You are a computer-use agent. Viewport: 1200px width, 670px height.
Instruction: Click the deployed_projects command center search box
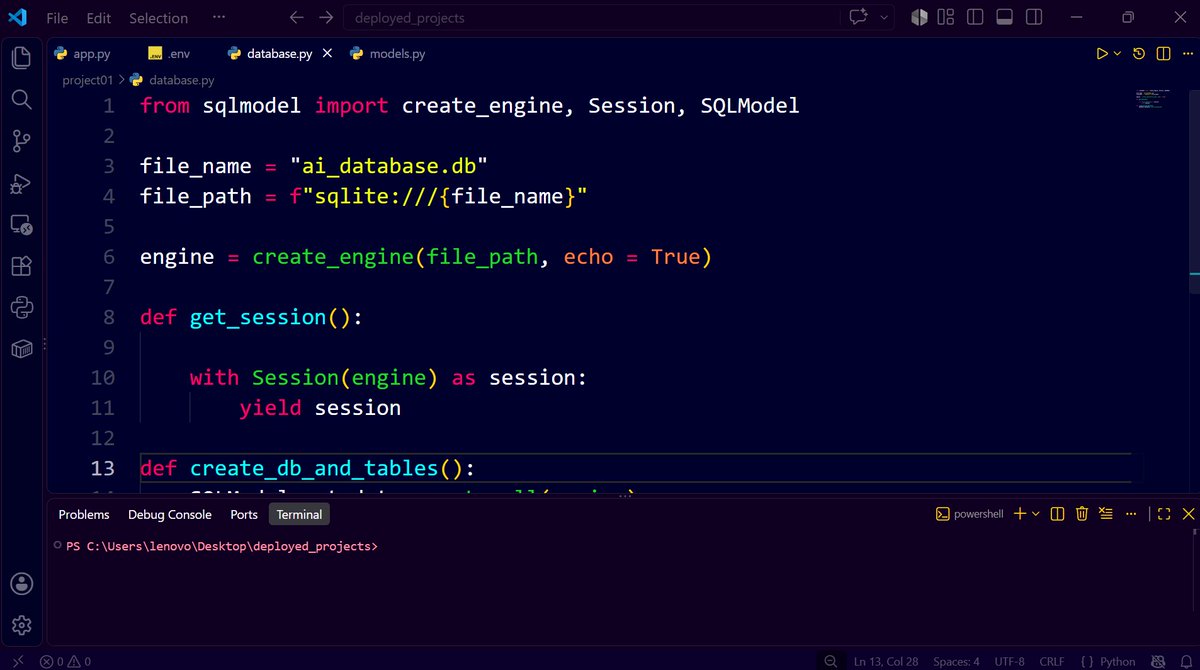click(x=591, y=18)
